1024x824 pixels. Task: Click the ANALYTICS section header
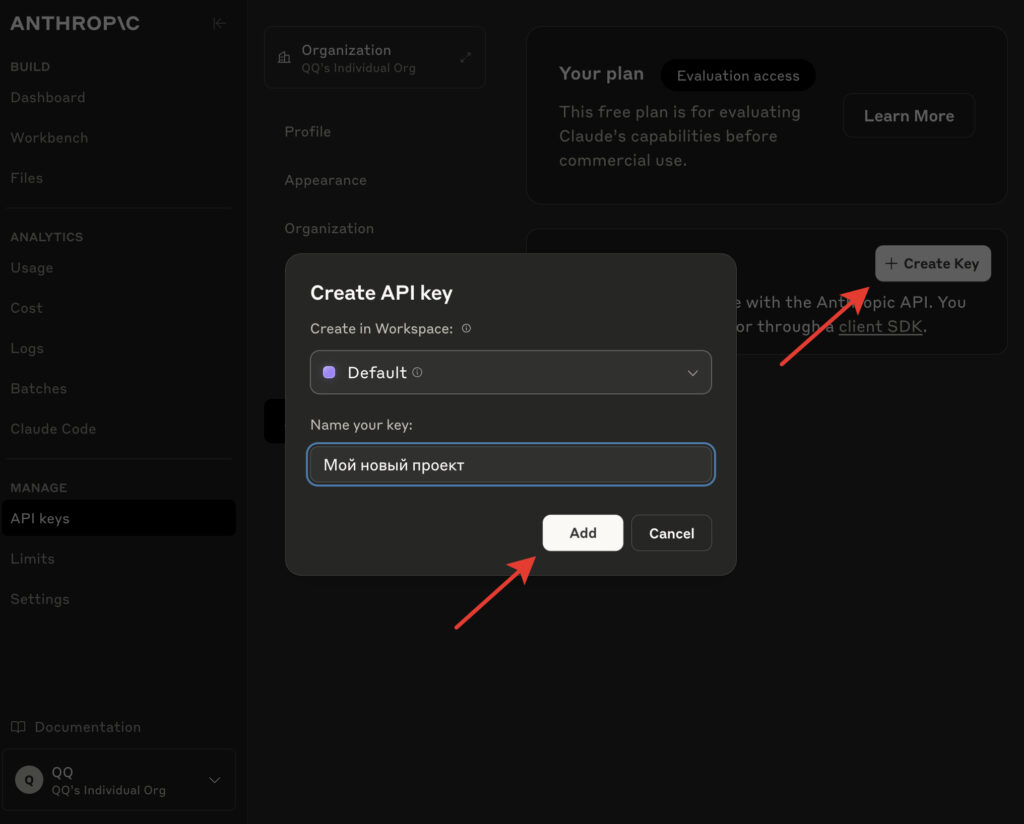coord(46,237)
